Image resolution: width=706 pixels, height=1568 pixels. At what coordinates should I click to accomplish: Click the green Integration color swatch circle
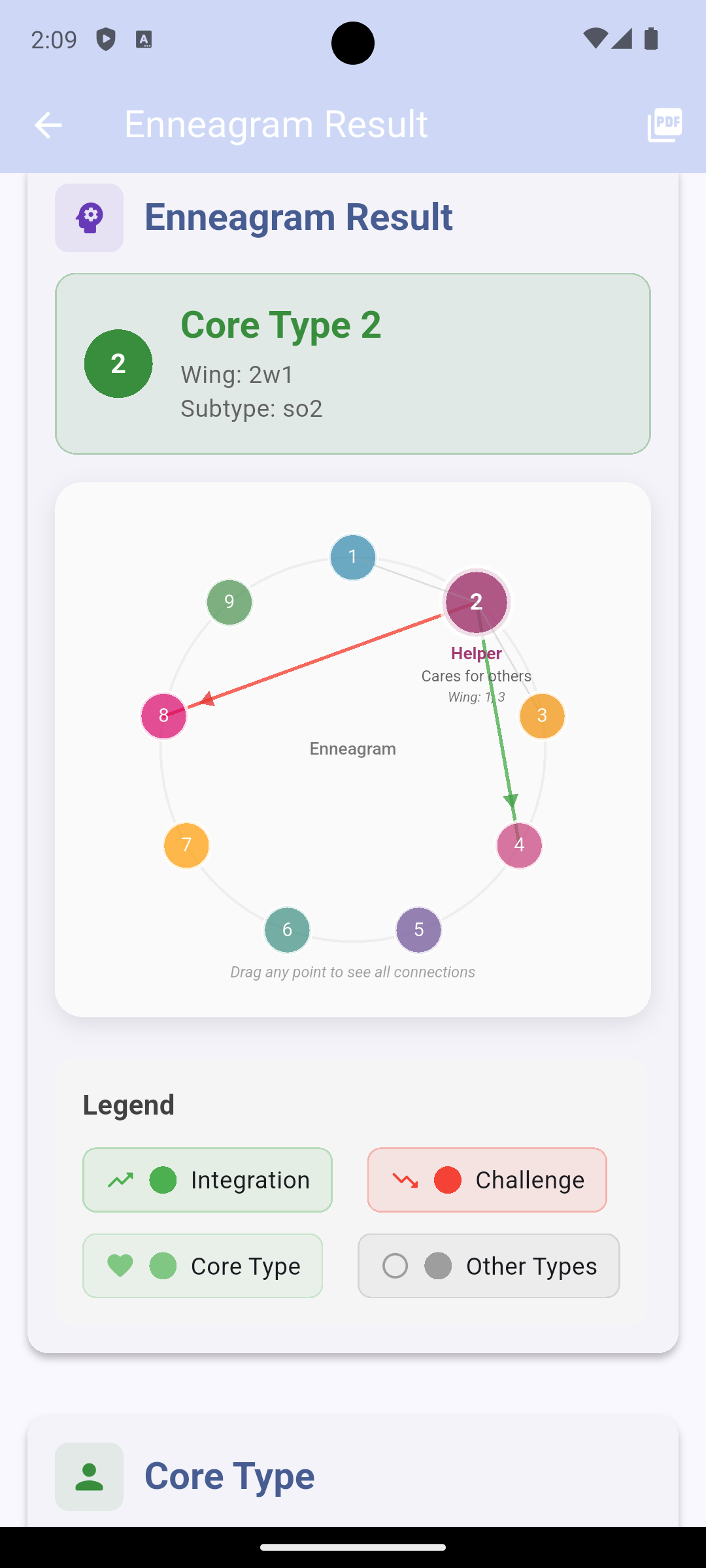tap(163, 1179)
